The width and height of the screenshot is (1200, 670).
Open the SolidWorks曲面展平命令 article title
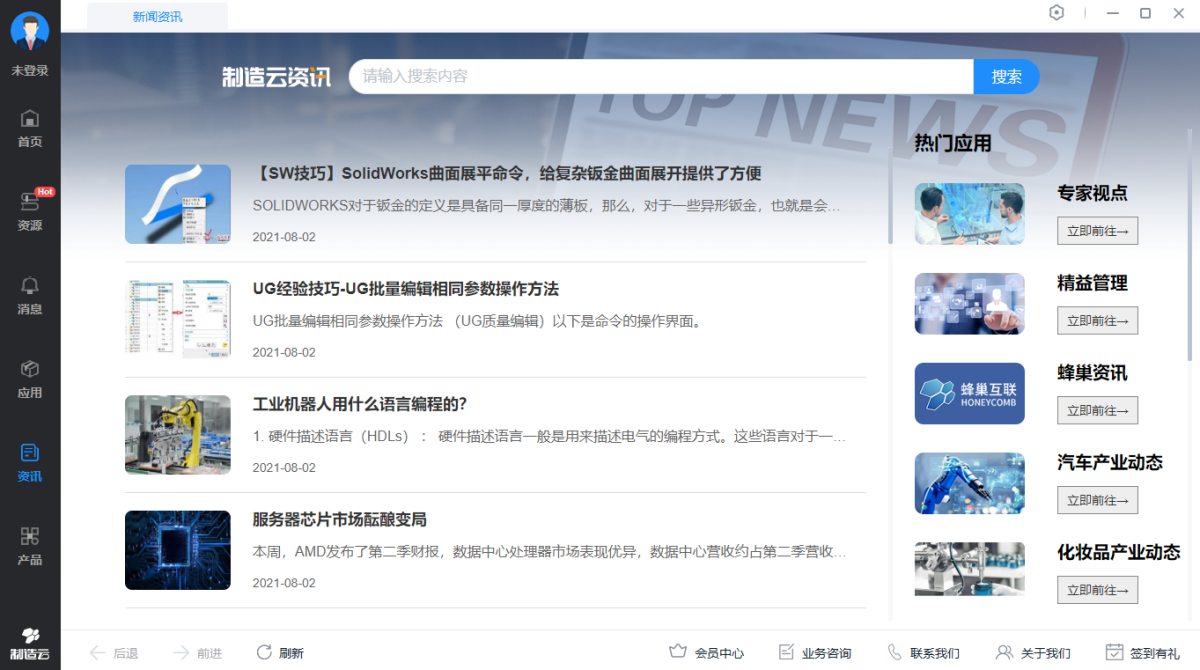pyautogui.click(x=507, y=173)
